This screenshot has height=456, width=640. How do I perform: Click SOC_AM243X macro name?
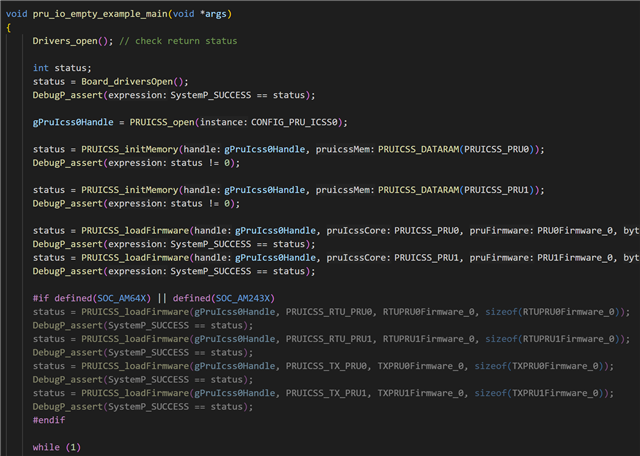pyautogui.click(x=242, y=298)
